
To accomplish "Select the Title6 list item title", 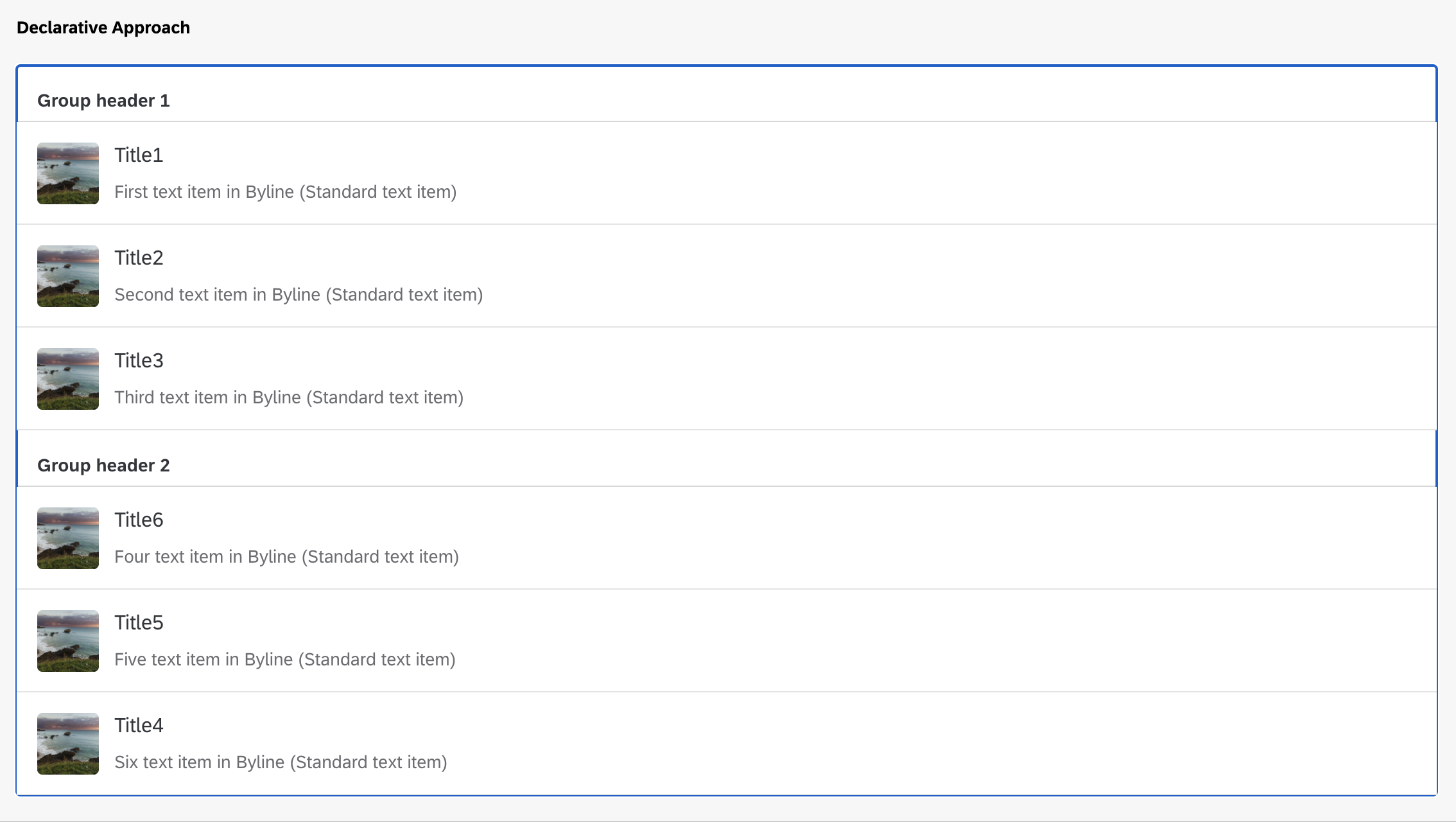I will (x=139, y=520).
